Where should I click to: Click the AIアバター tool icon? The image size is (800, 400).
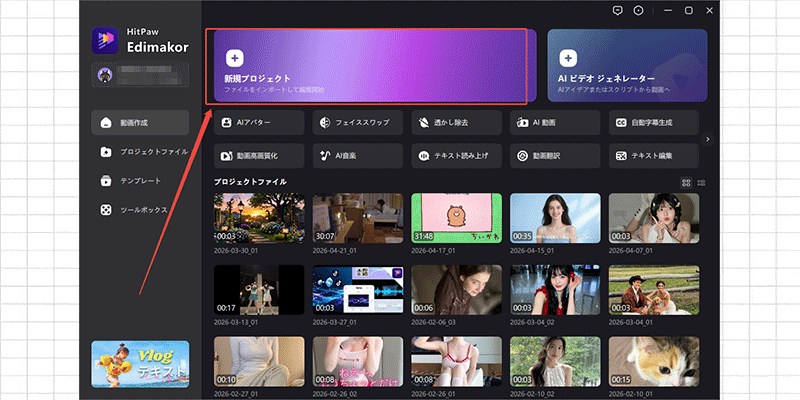226,122
